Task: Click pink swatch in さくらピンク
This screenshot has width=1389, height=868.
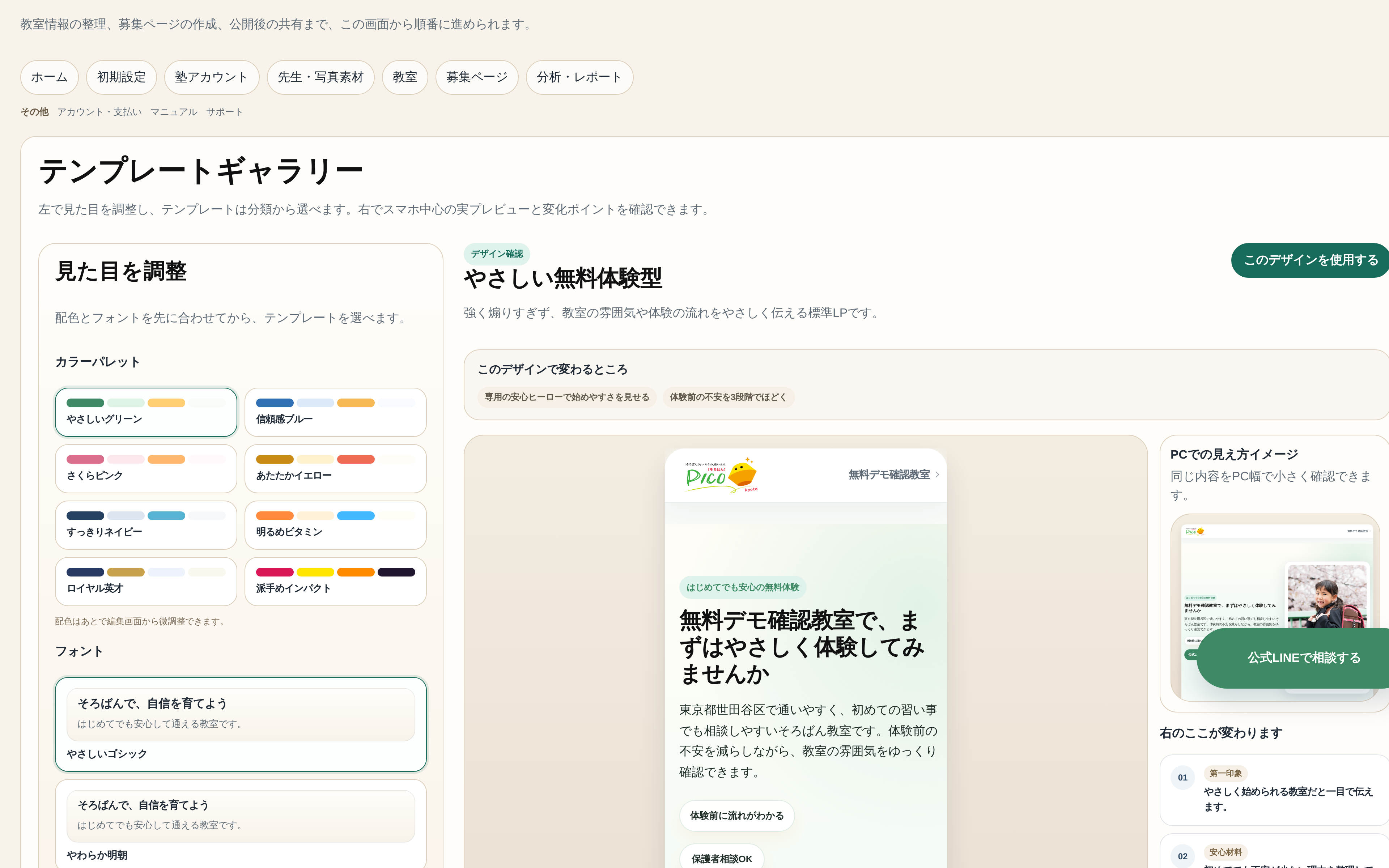Action: tap(85, 459)
